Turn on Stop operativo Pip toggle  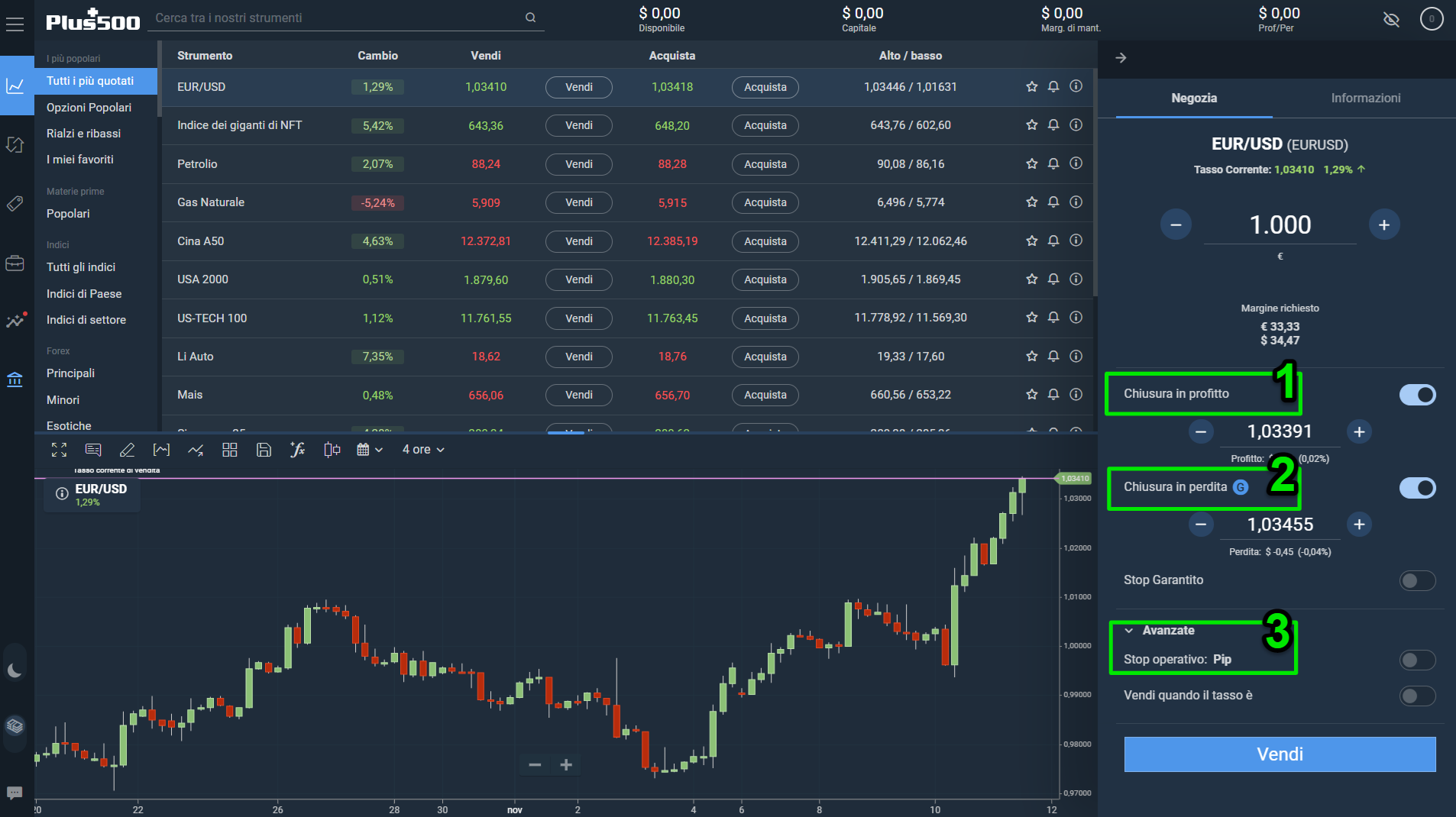1417,660
